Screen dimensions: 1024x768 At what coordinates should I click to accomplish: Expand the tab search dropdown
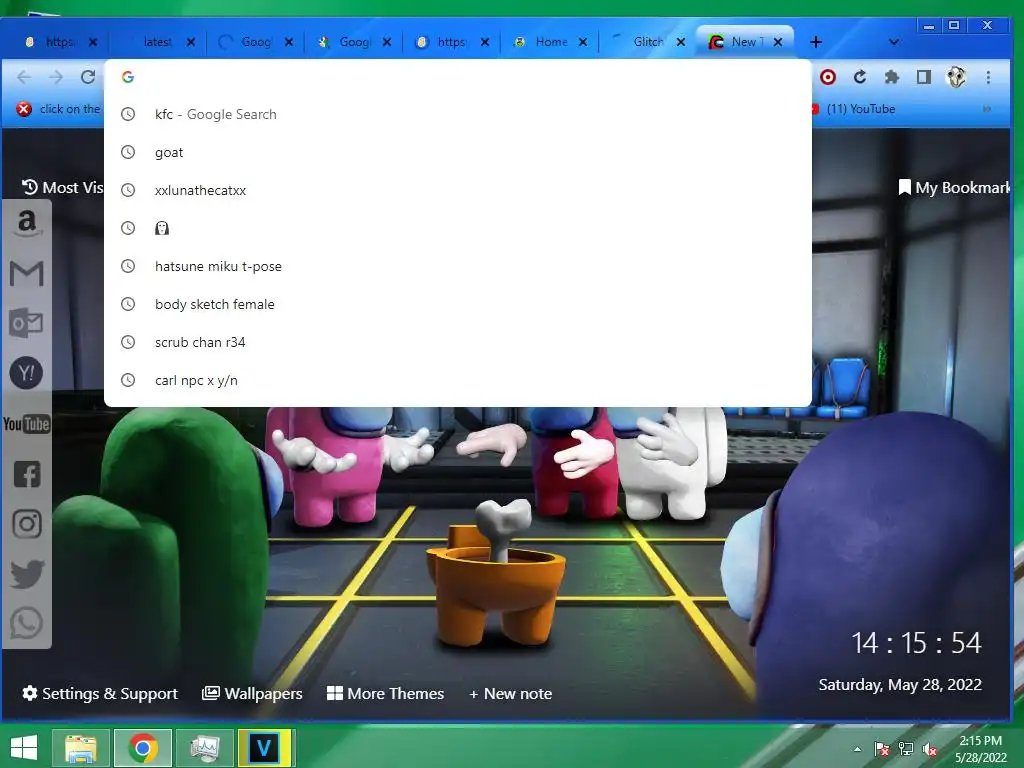coord(894,42)
